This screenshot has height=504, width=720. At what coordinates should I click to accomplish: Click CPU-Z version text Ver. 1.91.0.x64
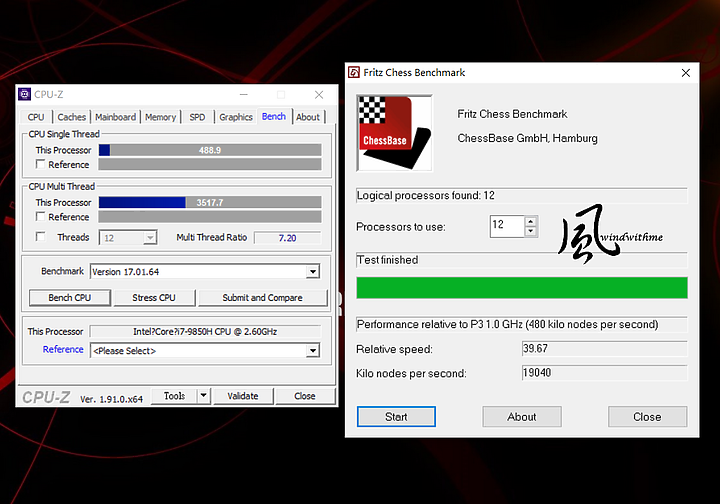[112, 399]
